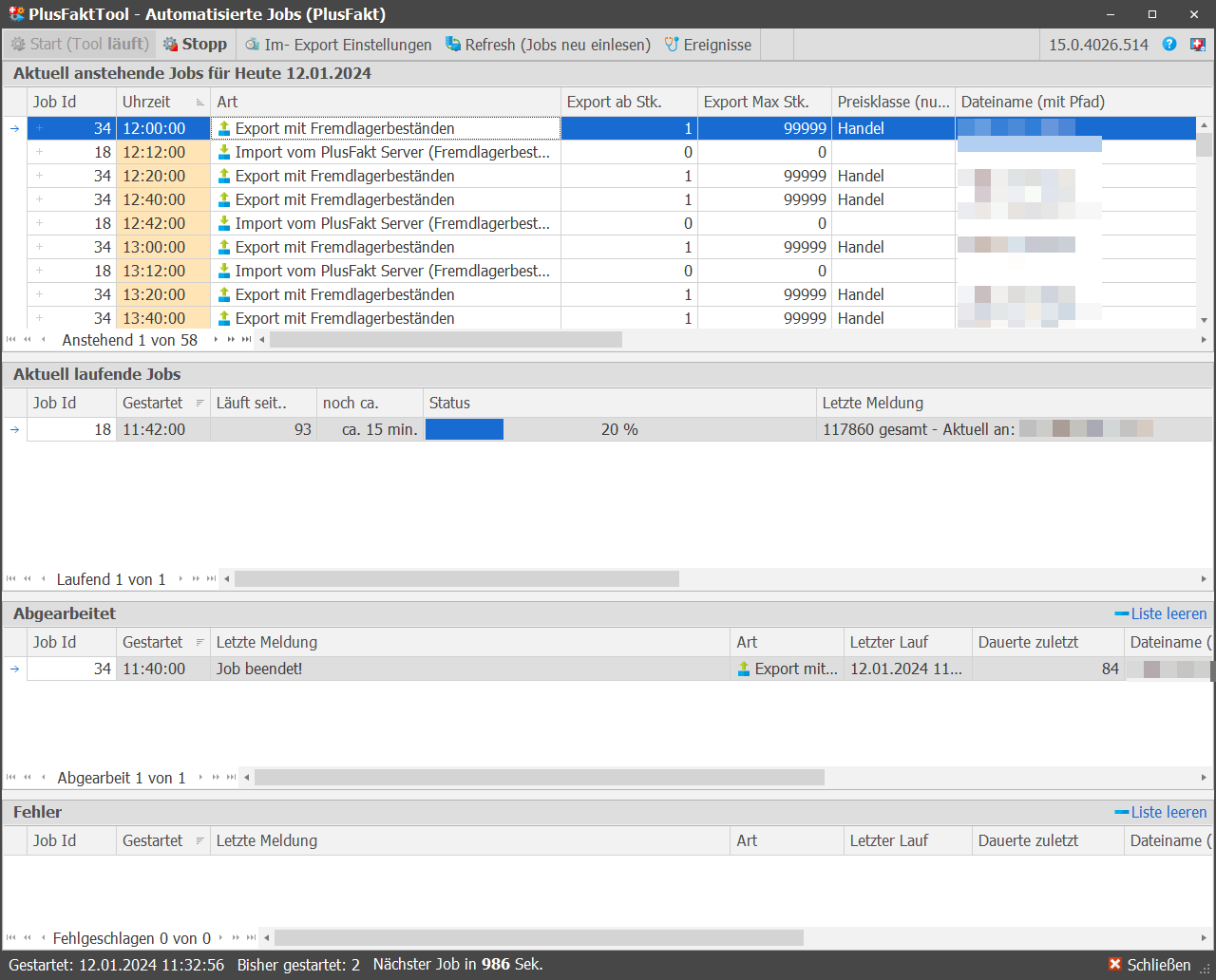The image size is (1216, 980).
Task: Go to next record in Laufend navigator
Action: point(180,578)
